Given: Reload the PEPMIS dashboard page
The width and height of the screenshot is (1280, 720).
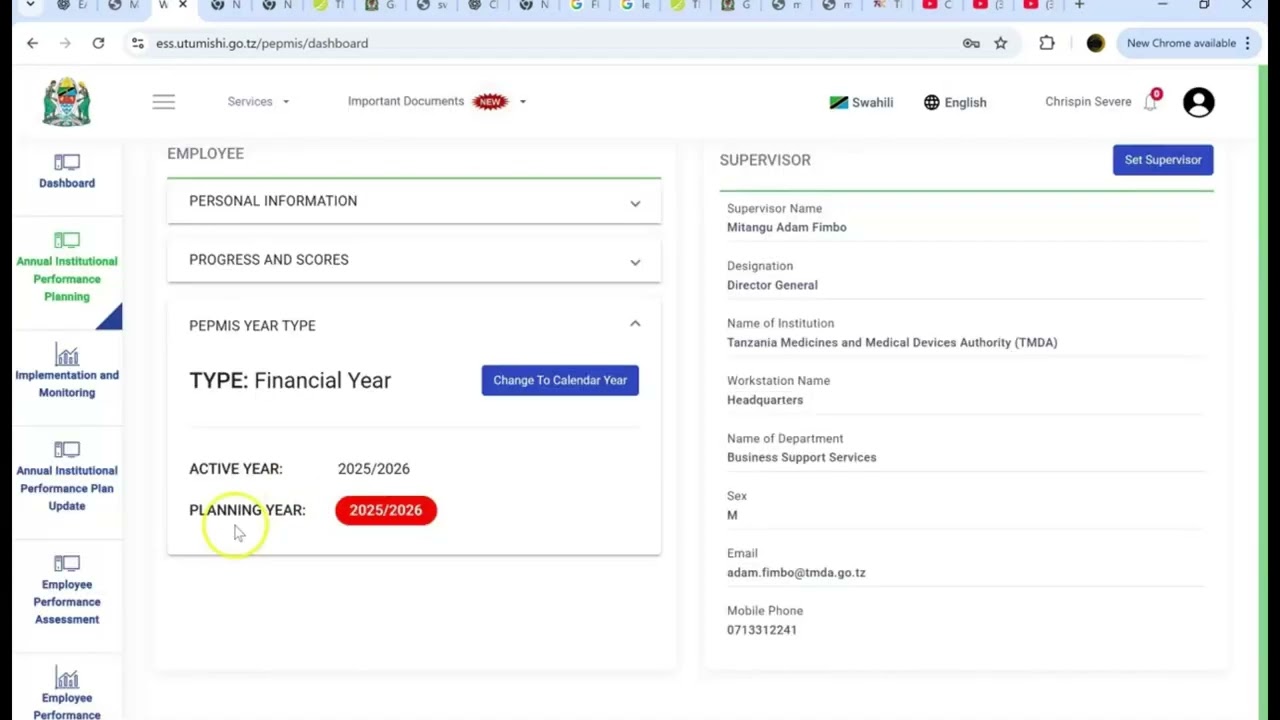Looking at the screenshot, I should [98, 43].
